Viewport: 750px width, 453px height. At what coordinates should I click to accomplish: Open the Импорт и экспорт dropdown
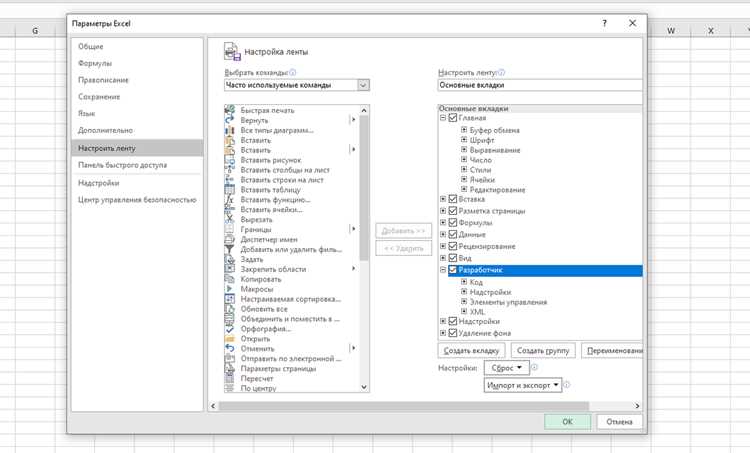(x=523, y=385)
